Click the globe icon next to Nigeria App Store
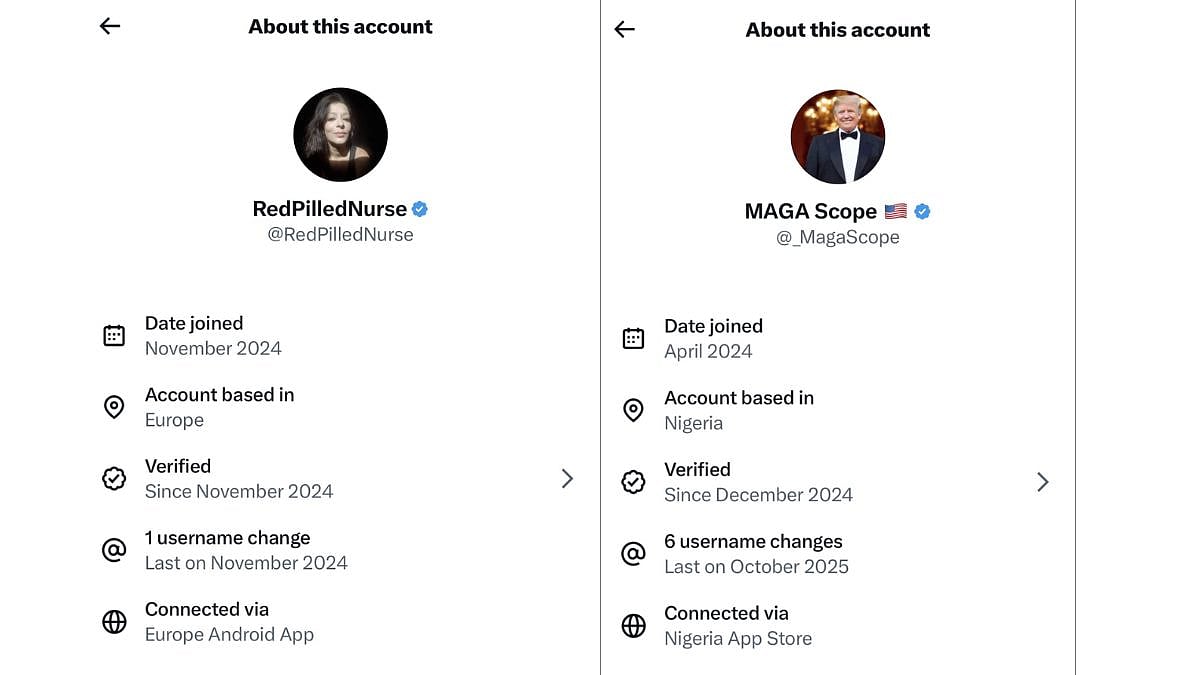Image resolution: width=1200 pixels, height=675 pixels. [x=633, y=625]
